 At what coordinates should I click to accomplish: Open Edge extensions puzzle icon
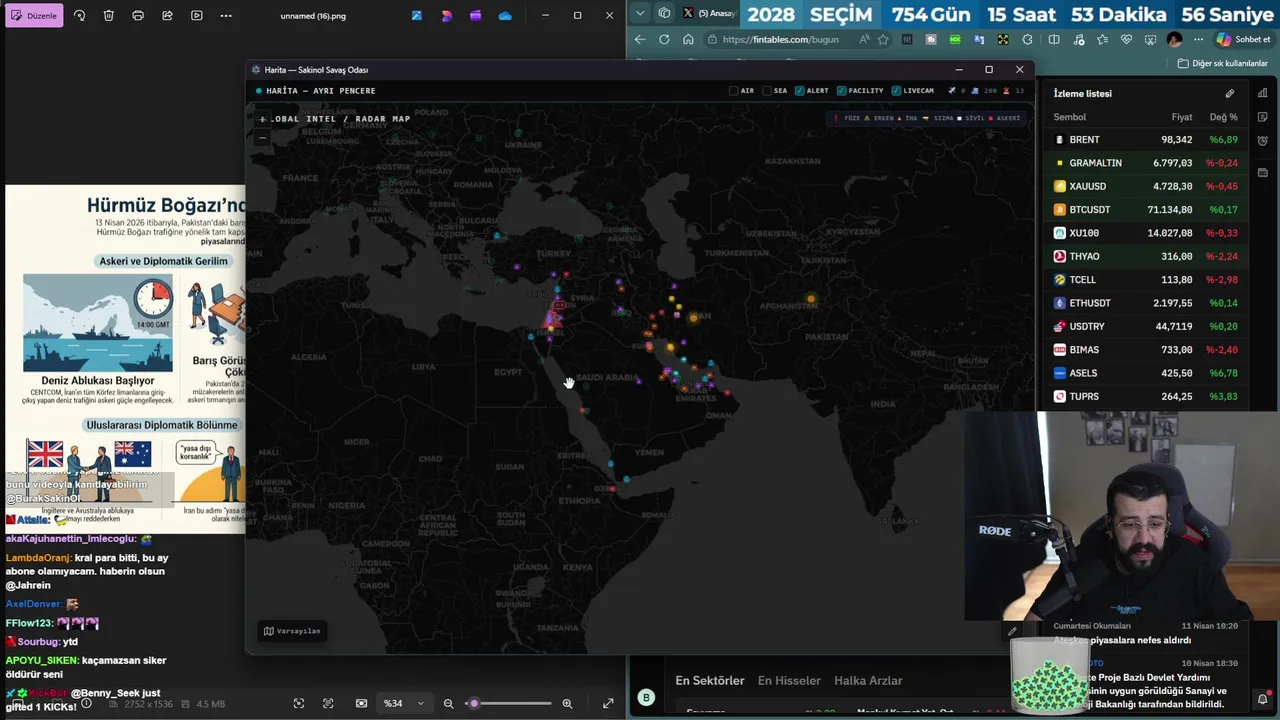click(x=1029, y=40)
